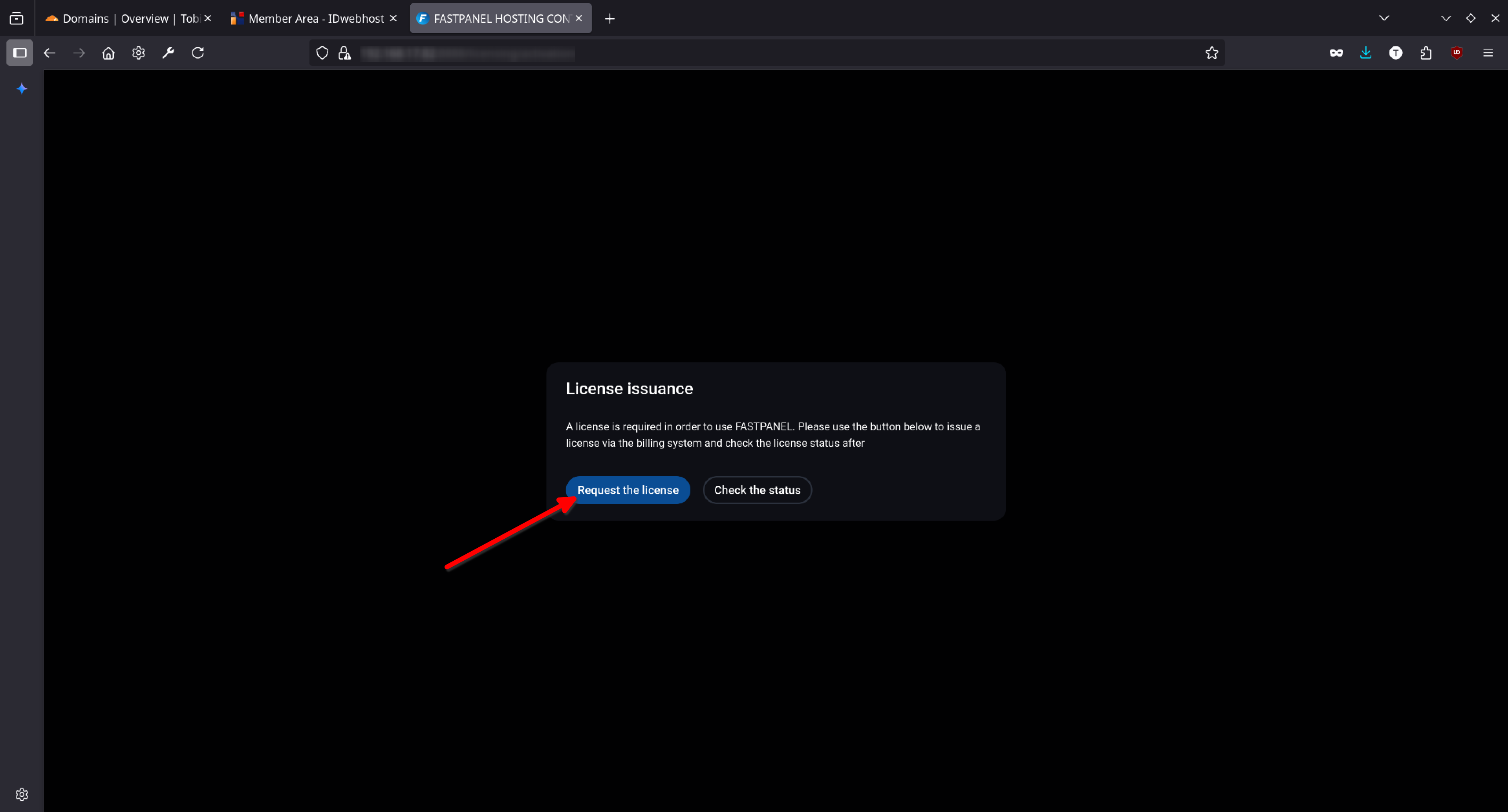
Task: Click the address bar URL field
Action: 761,54
